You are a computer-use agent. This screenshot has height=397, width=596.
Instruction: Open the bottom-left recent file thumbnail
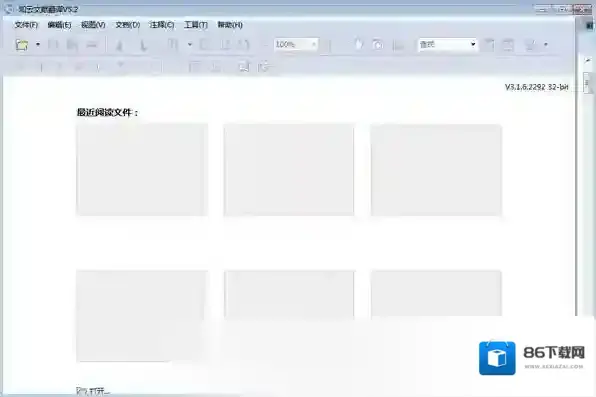(142, 316)
